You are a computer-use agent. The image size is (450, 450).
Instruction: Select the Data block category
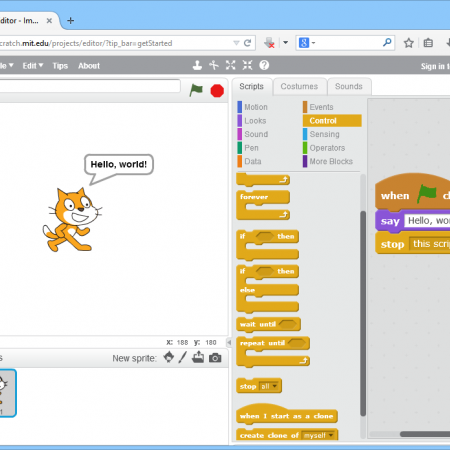click(253, 161)
